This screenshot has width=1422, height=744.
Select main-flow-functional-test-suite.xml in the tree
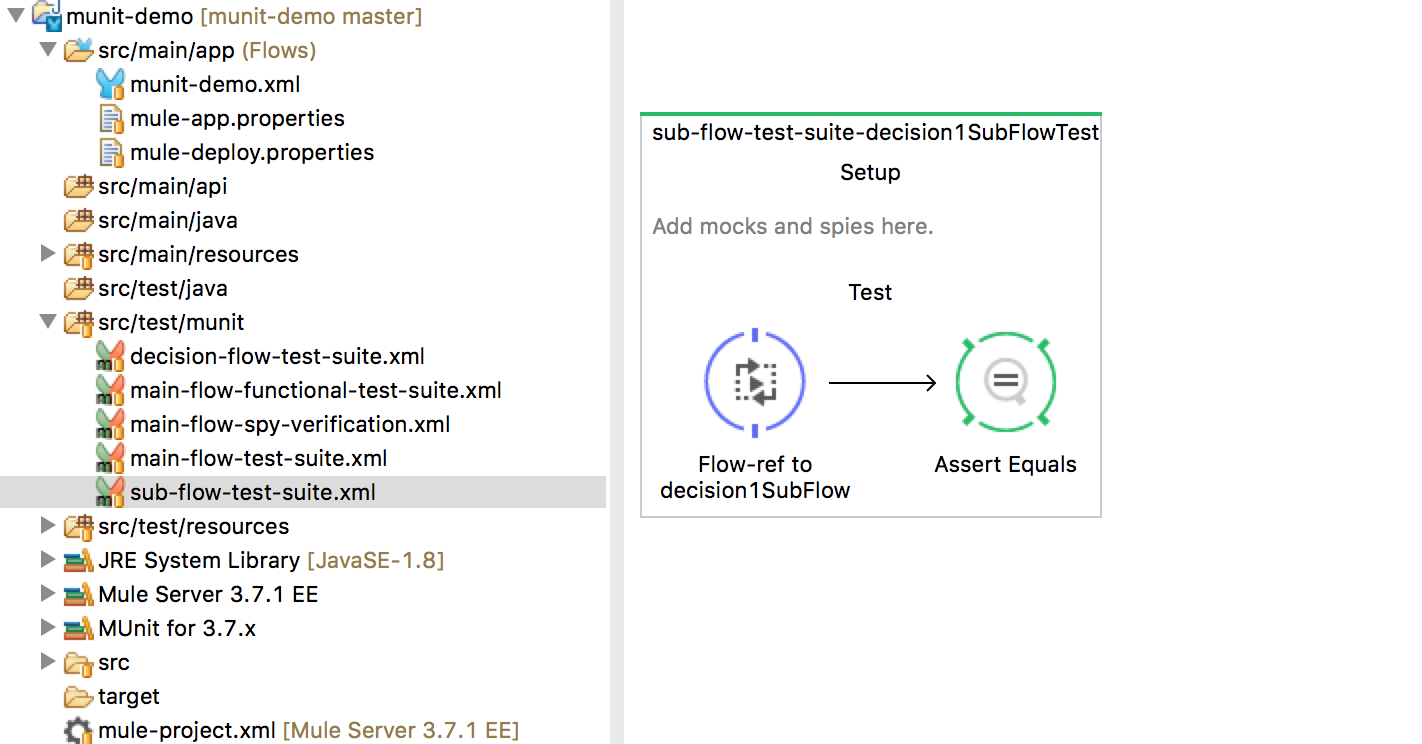(x=315, y=391)
